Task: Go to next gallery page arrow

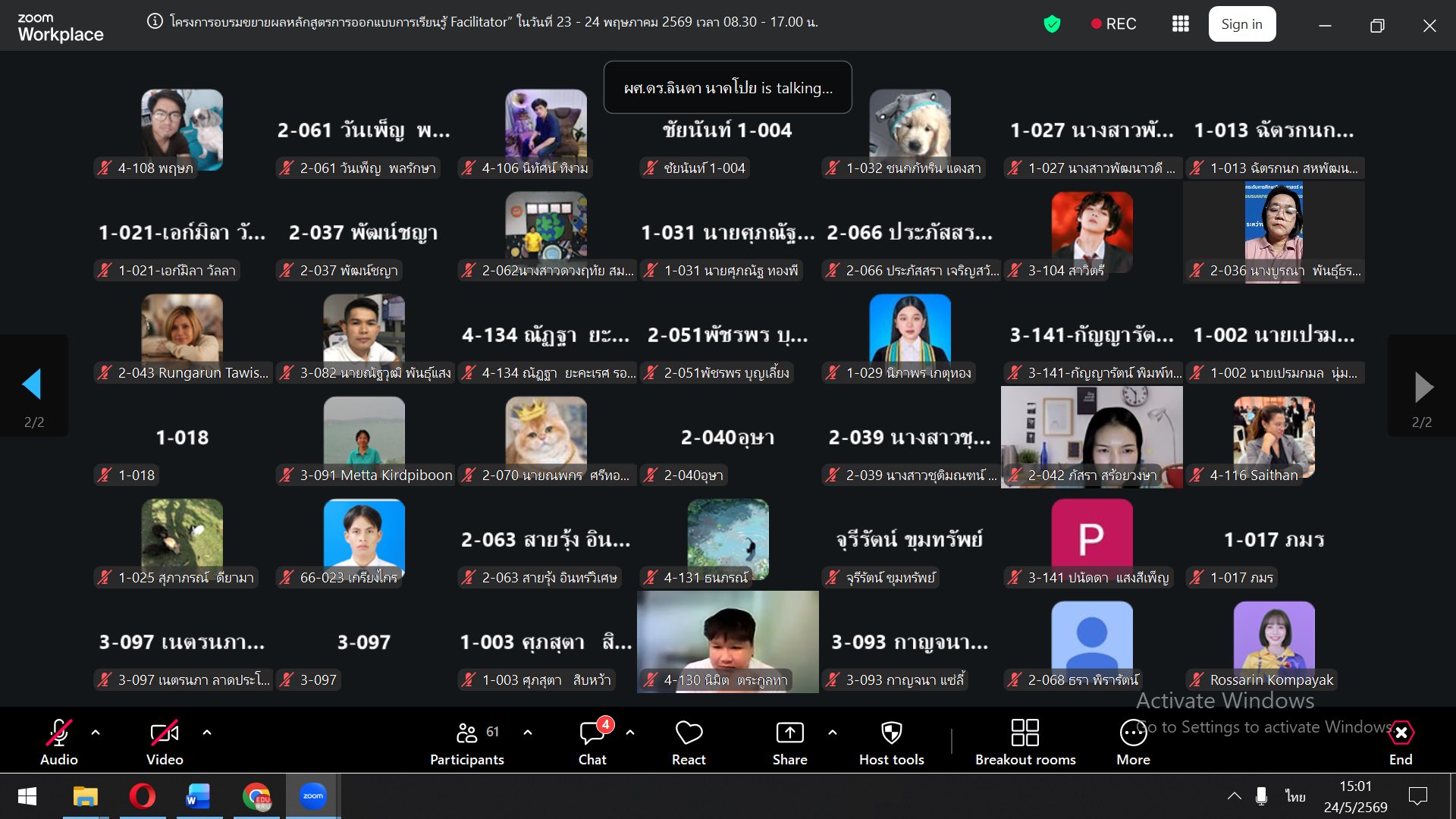Action: click(1423, 387)
